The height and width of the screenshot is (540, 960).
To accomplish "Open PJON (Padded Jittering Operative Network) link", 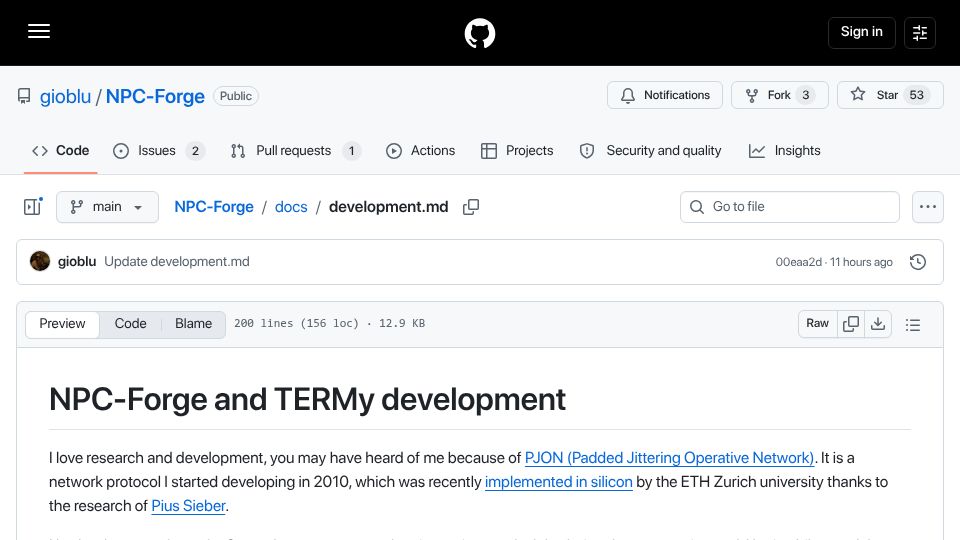I will [669, 458].
